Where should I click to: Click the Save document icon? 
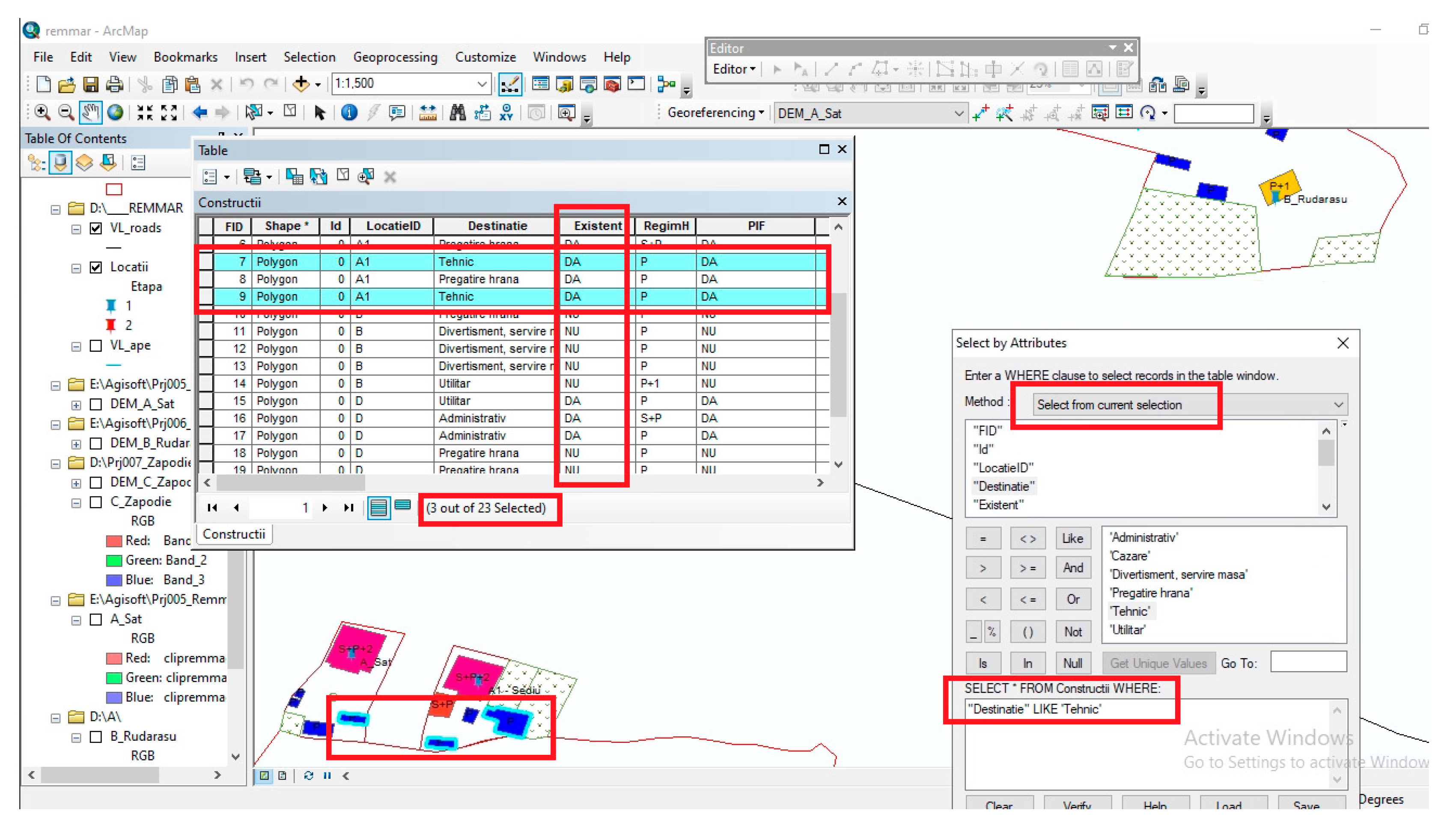(90, 84)
